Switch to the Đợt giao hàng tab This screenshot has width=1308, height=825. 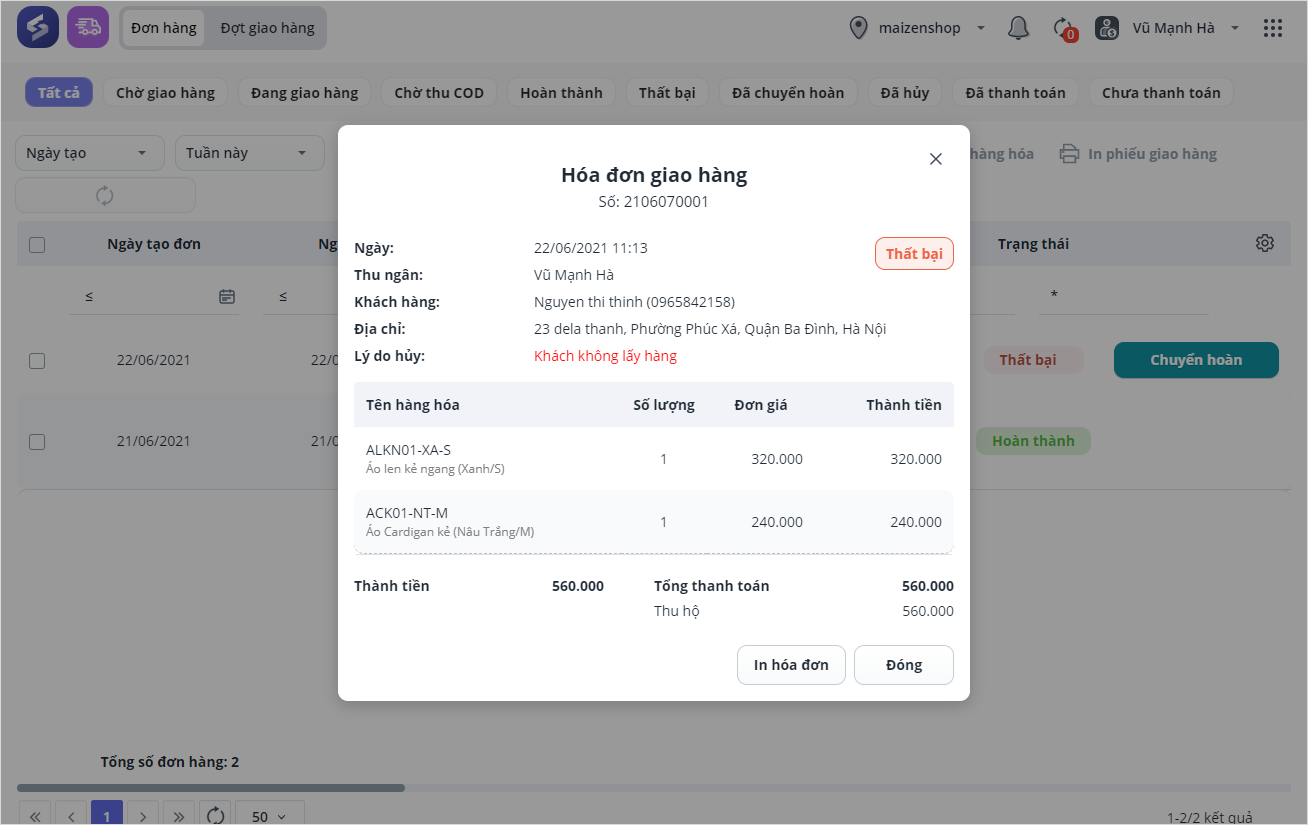tap(267, 28)
